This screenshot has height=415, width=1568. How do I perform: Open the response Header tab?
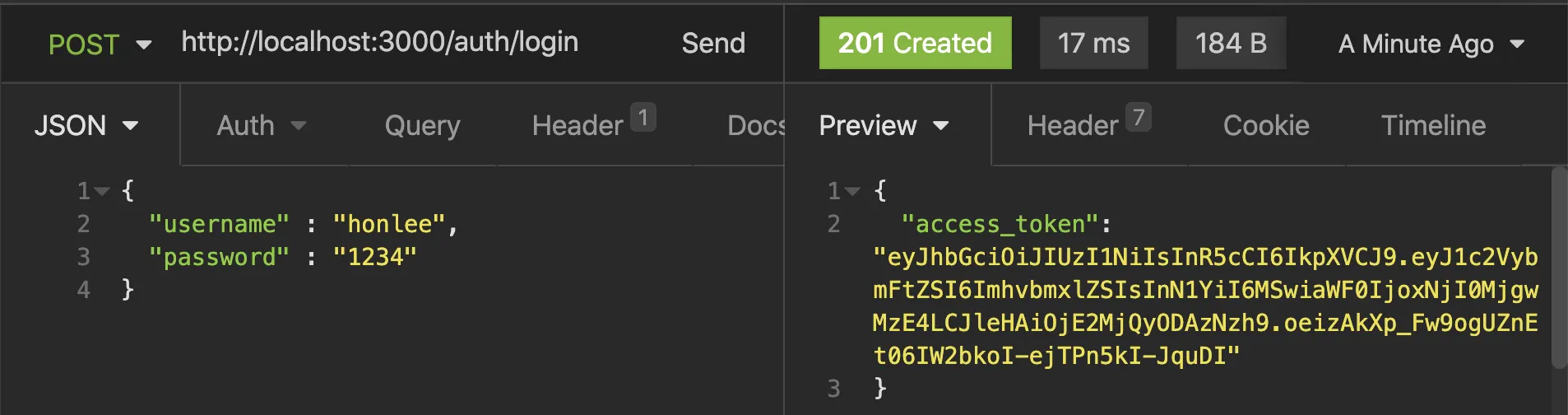click(1087, 125)
